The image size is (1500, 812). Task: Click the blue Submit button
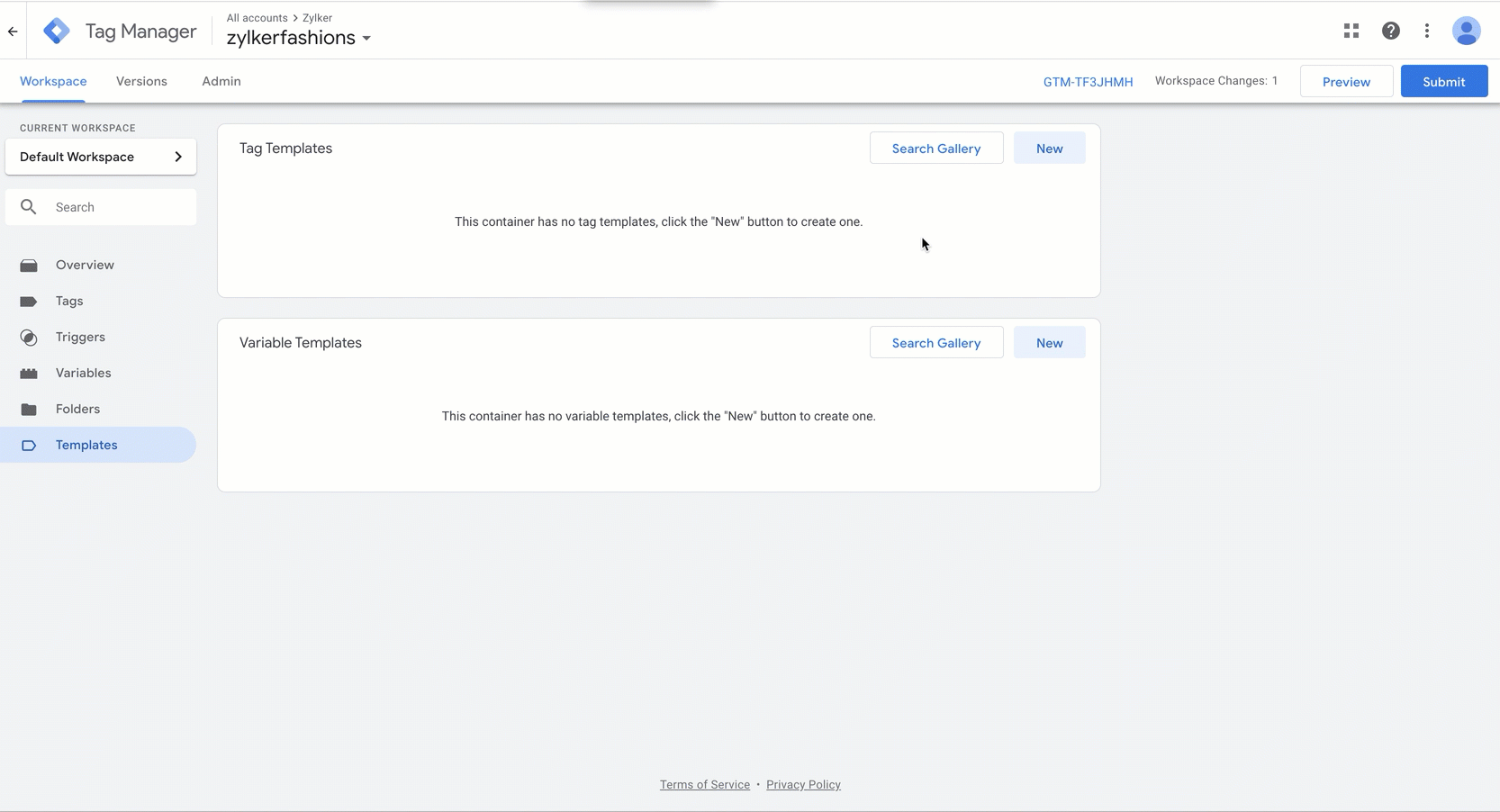pos(1444,81)
